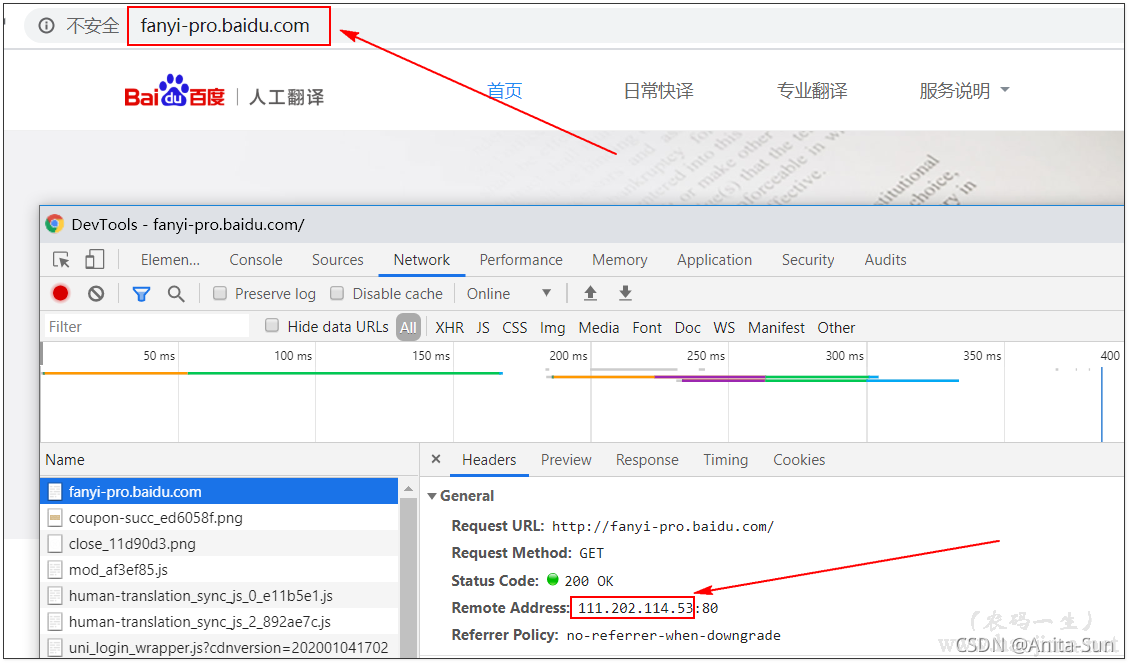The height and width of the screenshot is (663, 1129).
Task: Select the inspect element picker icon
Action: point(61,260)
